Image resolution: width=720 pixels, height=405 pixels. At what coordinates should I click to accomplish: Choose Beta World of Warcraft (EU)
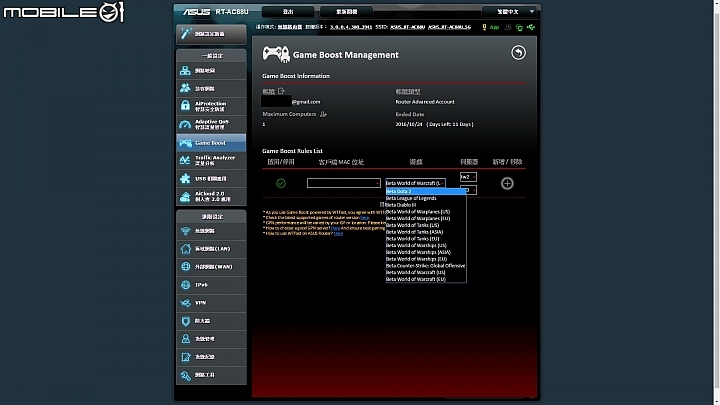point(426,279)
